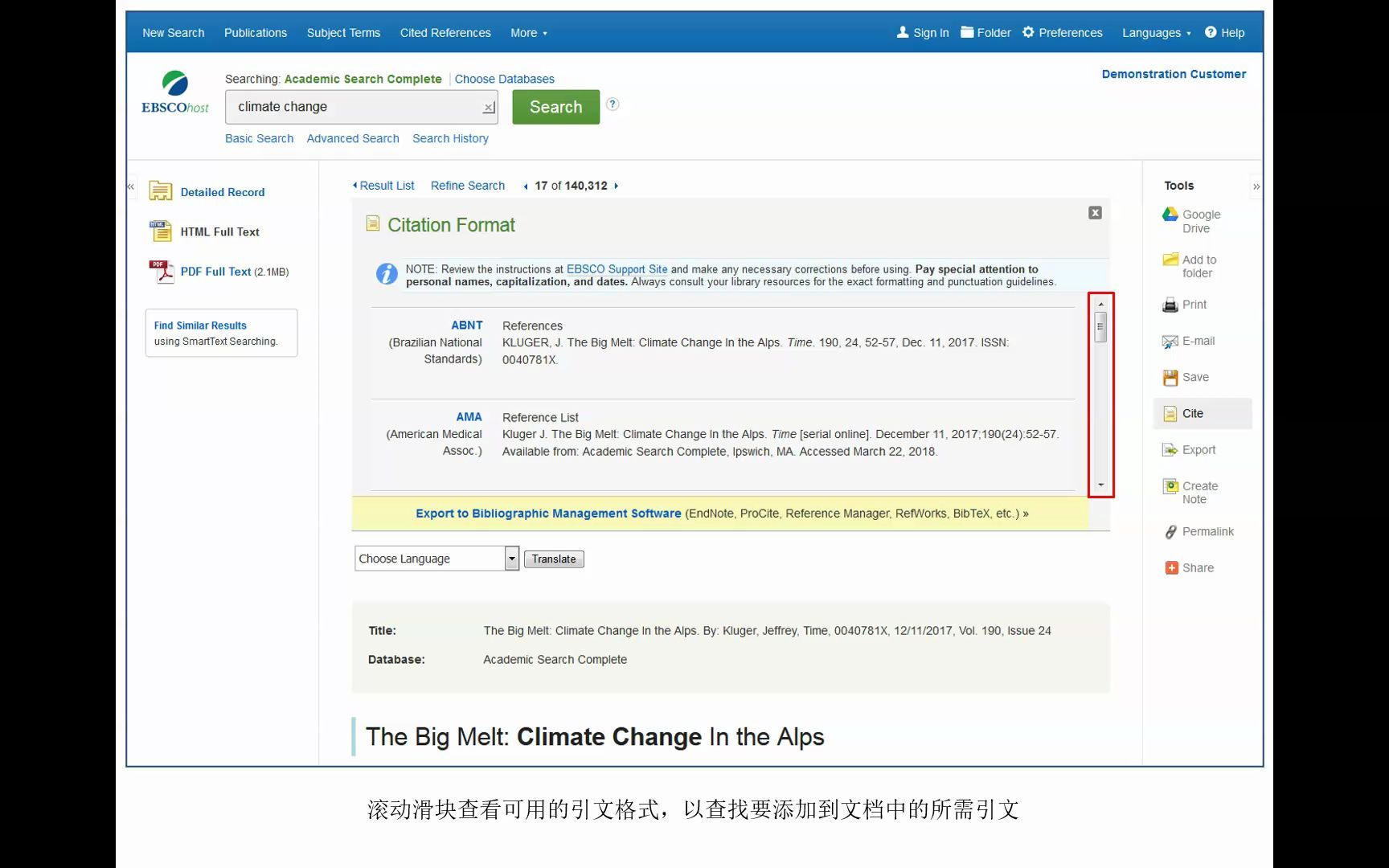The width and height of the screenshot is (1389, 868).
Task: Click the Add to folder icon
Action: click(x=1170, y=260)
